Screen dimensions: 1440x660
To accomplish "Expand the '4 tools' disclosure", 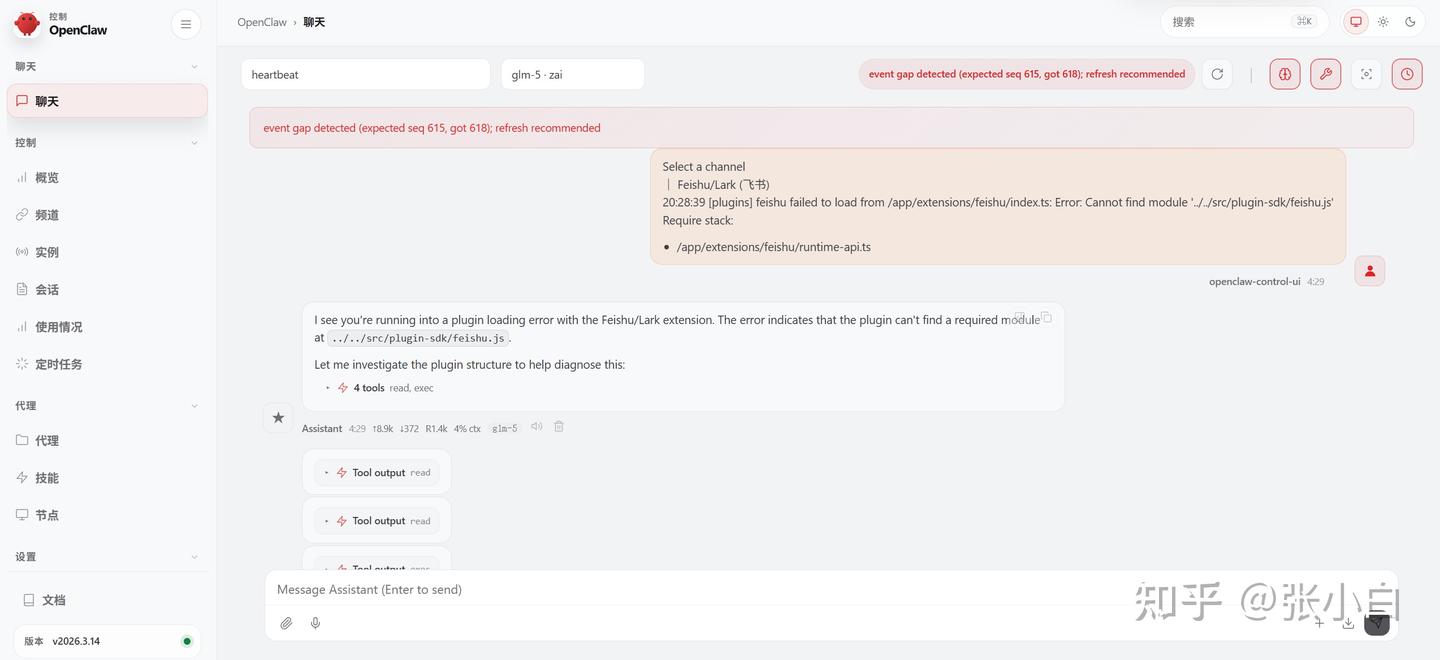I will (368, 388).
